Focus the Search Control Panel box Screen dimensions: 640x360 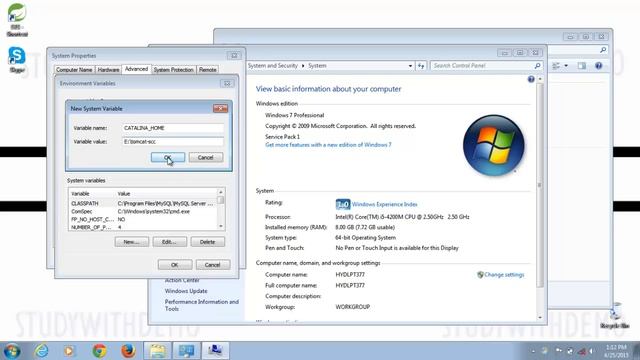[x=482, y=66]
